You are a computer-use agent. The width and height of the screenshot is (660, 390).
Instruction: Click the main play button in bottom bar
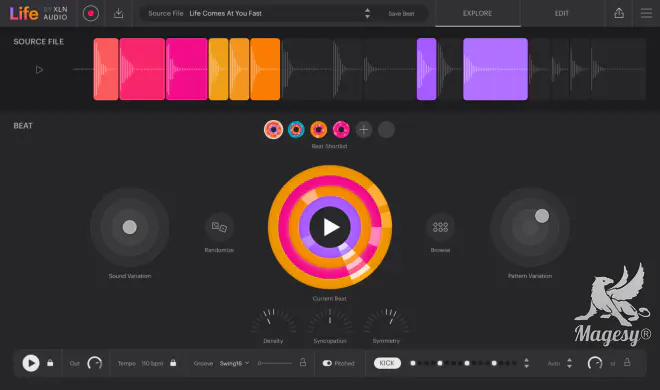pyautogui.click(x=31, y=363)
